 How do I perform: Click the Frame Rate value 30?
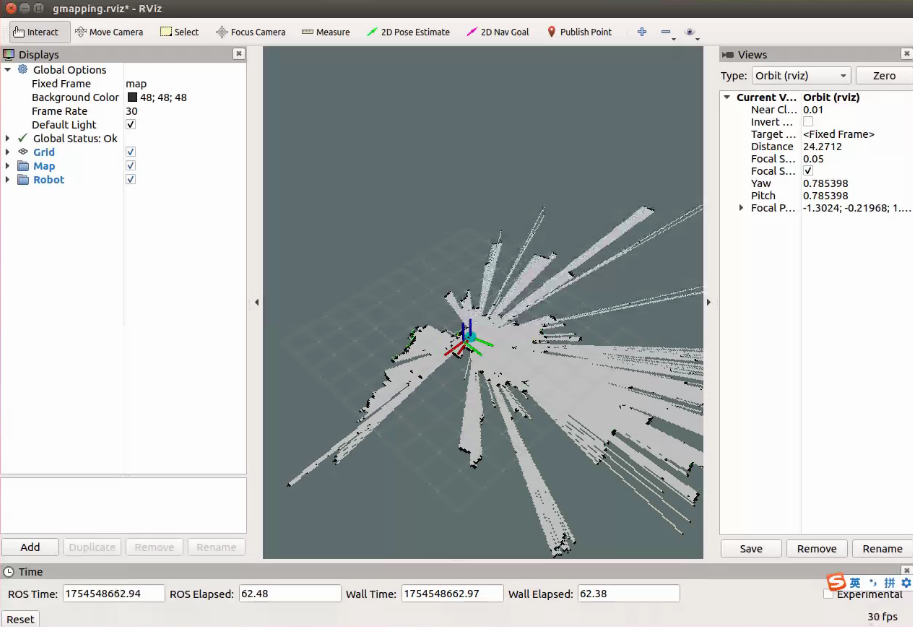[132, 111]
